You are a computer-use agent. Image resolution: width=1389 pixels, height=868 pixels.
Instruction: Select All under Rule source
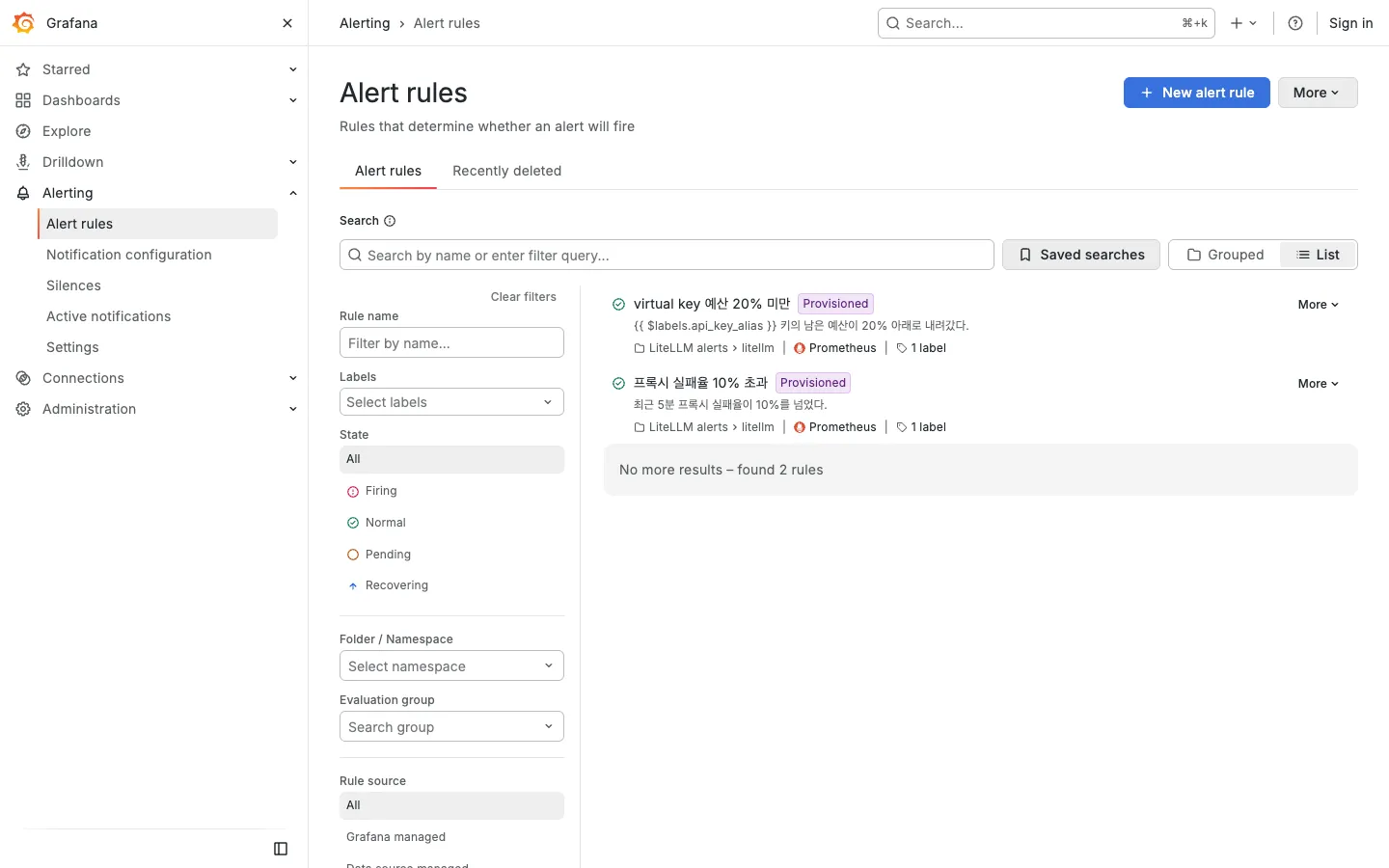tap(451, 805)
